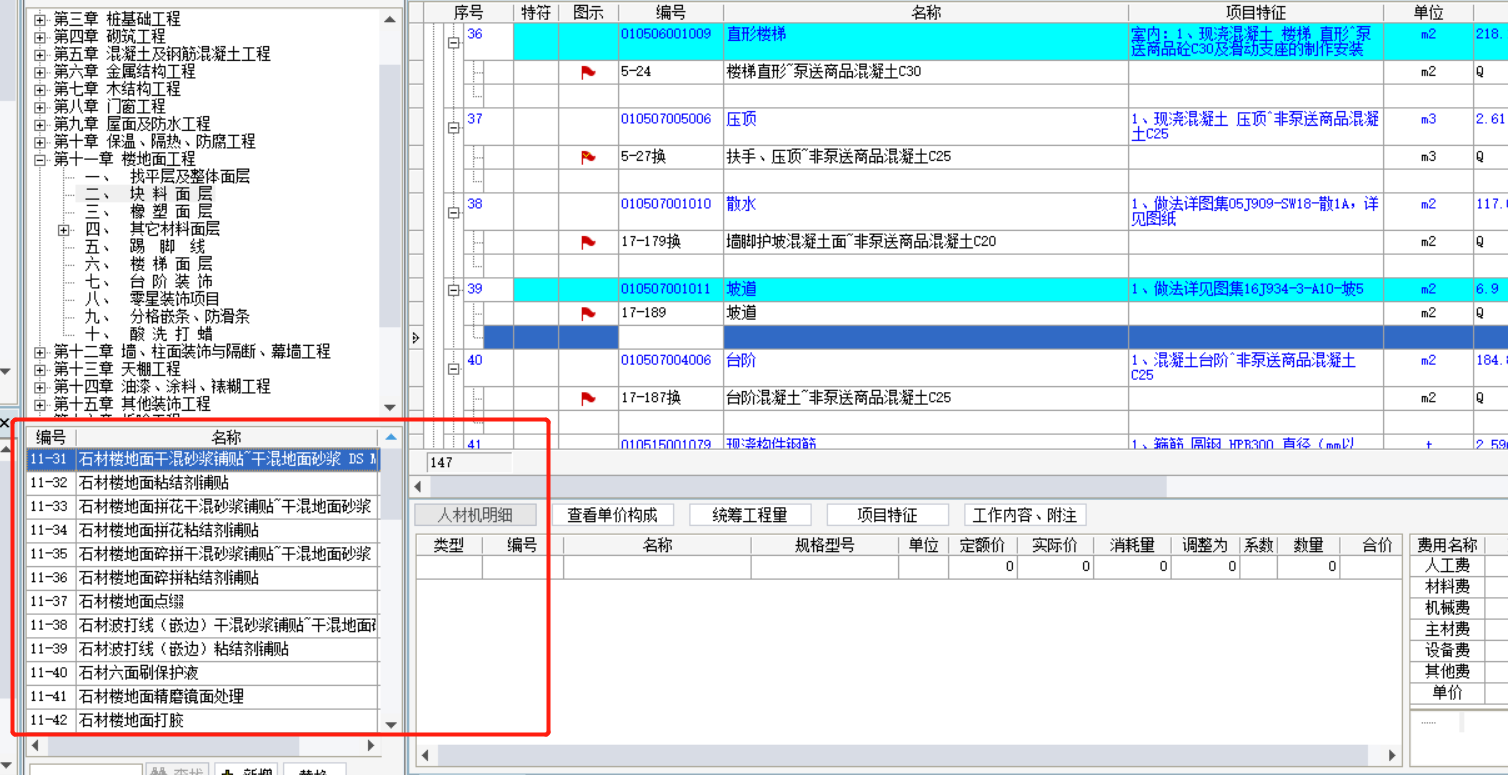Open the 统筹工程量 tab
This screenshot has width=1508, height=775.
pyautogui.click(x=750, y=515)
